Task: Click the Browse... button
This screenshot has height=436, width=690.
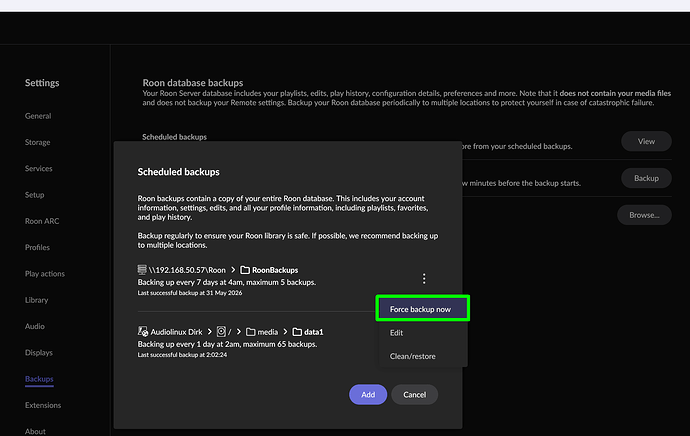Action: pyautogui.click(x=644, y=215)
